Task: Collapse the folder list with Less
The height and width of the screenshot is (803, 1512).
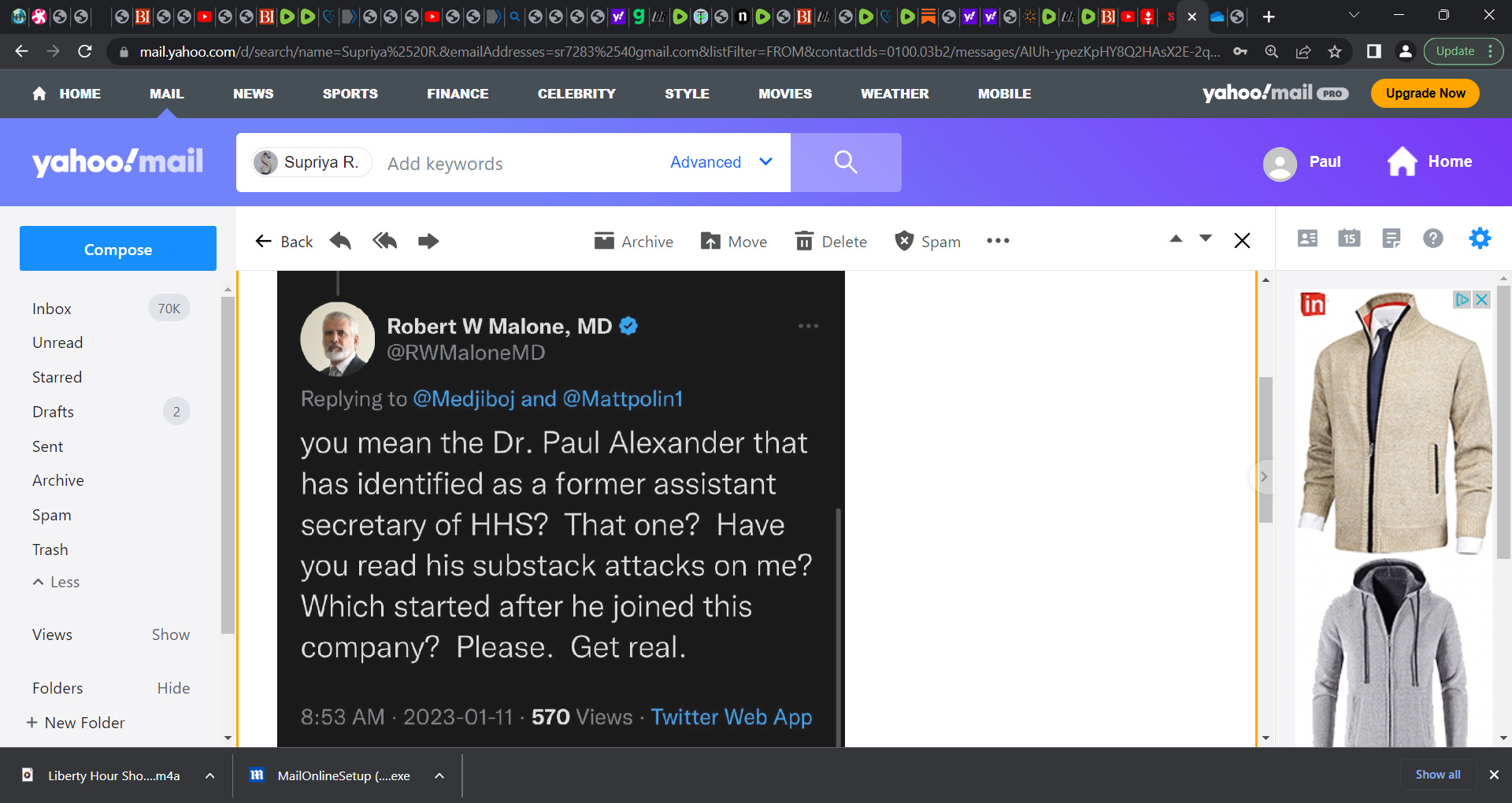Action: pyautogui.click(x=56, y=582)
